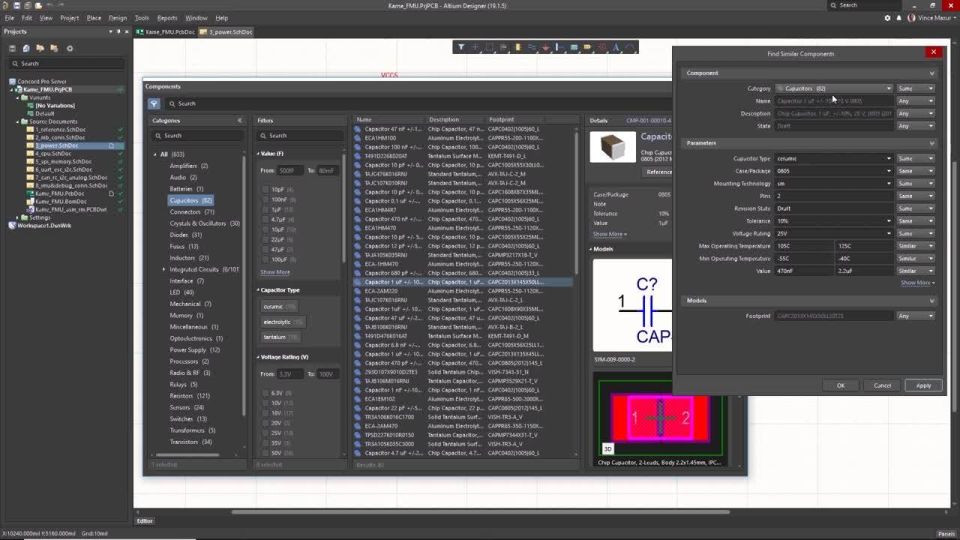Switch to the Kame_FMU.PcbDoc tab
Viewport: 960px width, 540px height.
[166, 32]
